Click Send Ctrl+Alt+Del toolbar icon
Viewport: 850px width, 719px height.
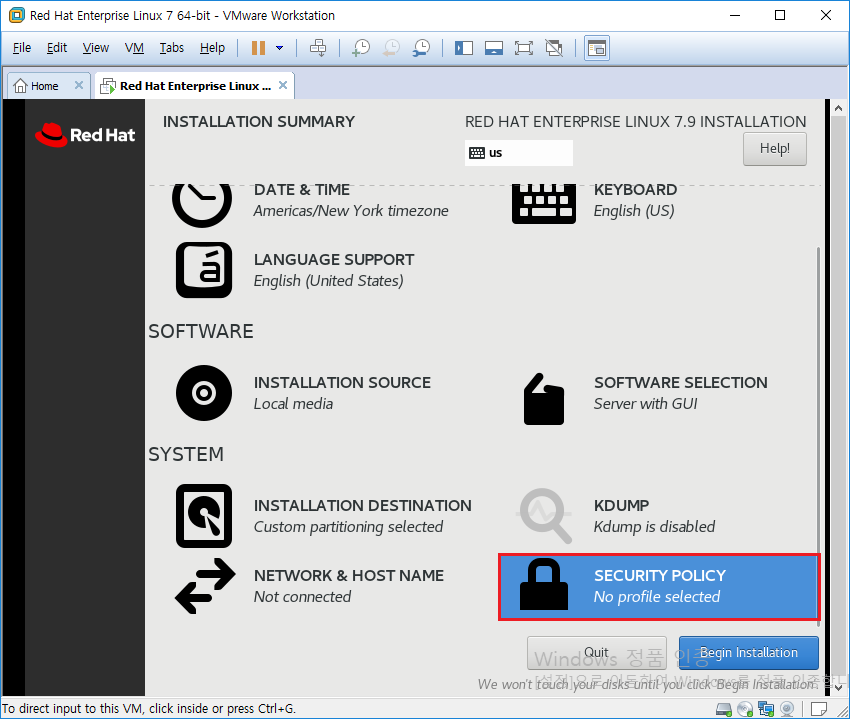click(318, 48)
